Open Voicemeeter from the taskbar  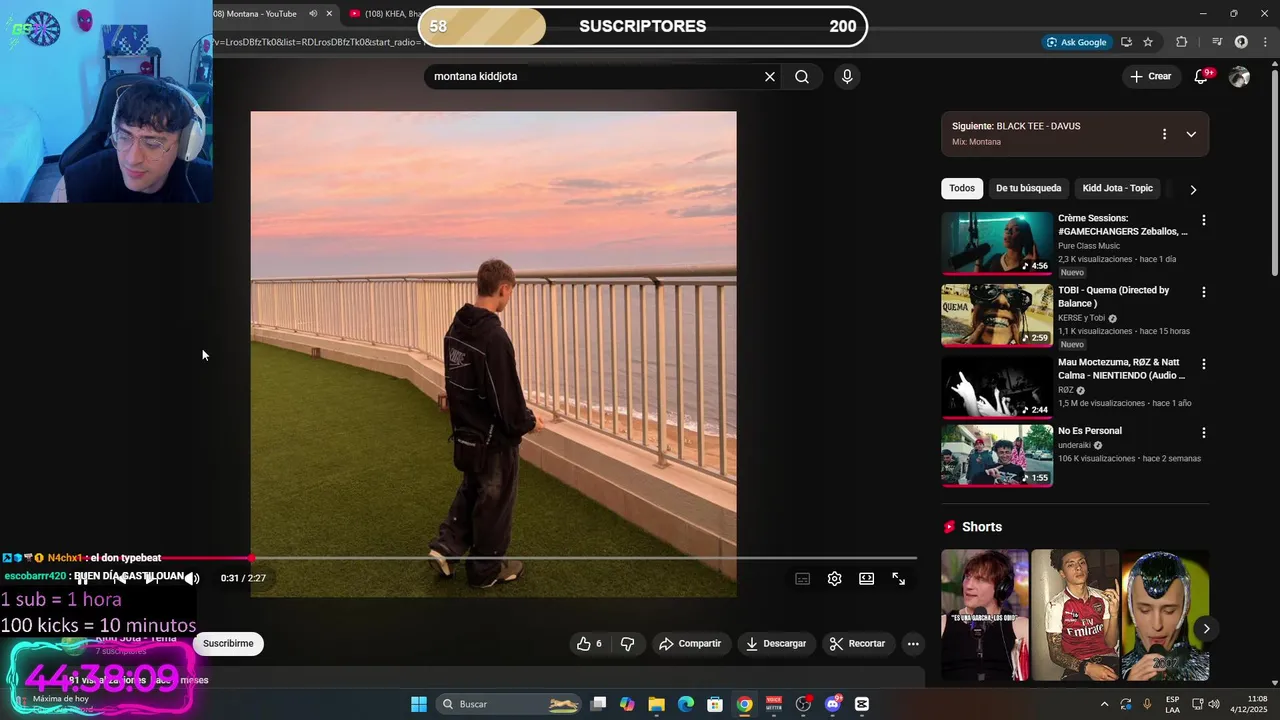pos(774,704)
